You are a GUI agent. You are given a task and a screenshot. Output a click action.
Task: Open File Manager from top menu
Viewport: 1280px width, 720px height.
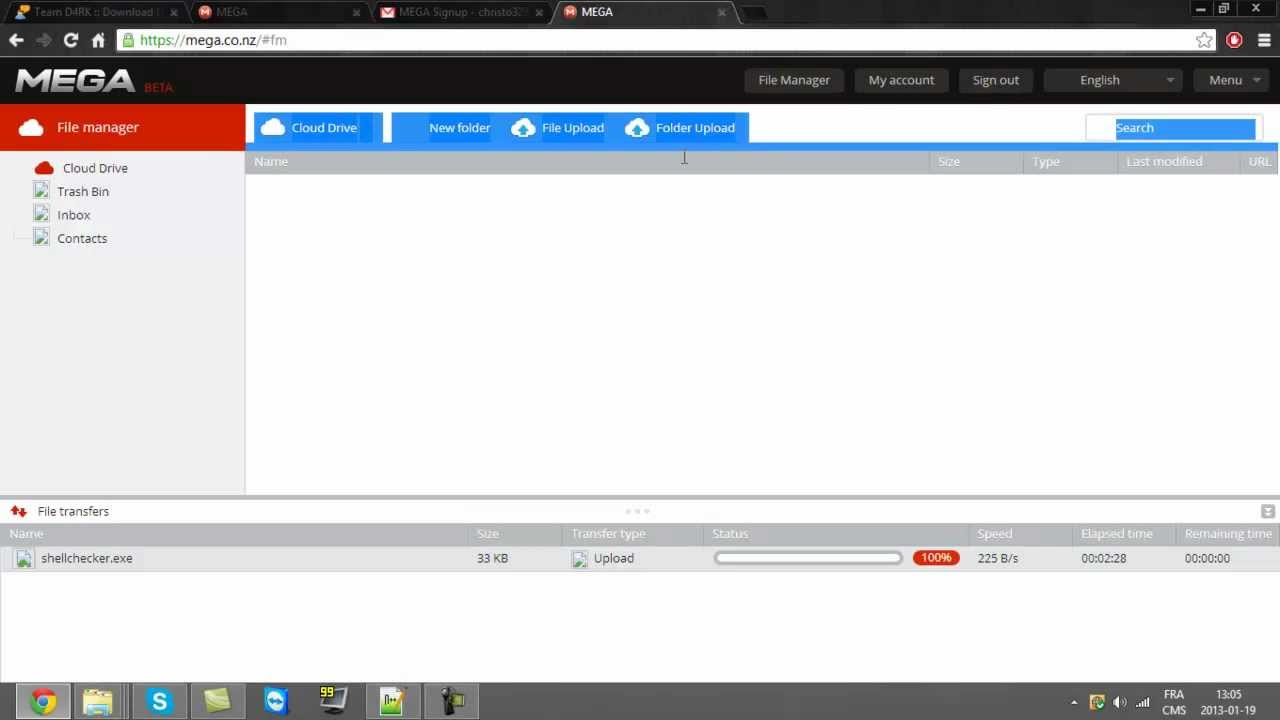pos(794,80)
